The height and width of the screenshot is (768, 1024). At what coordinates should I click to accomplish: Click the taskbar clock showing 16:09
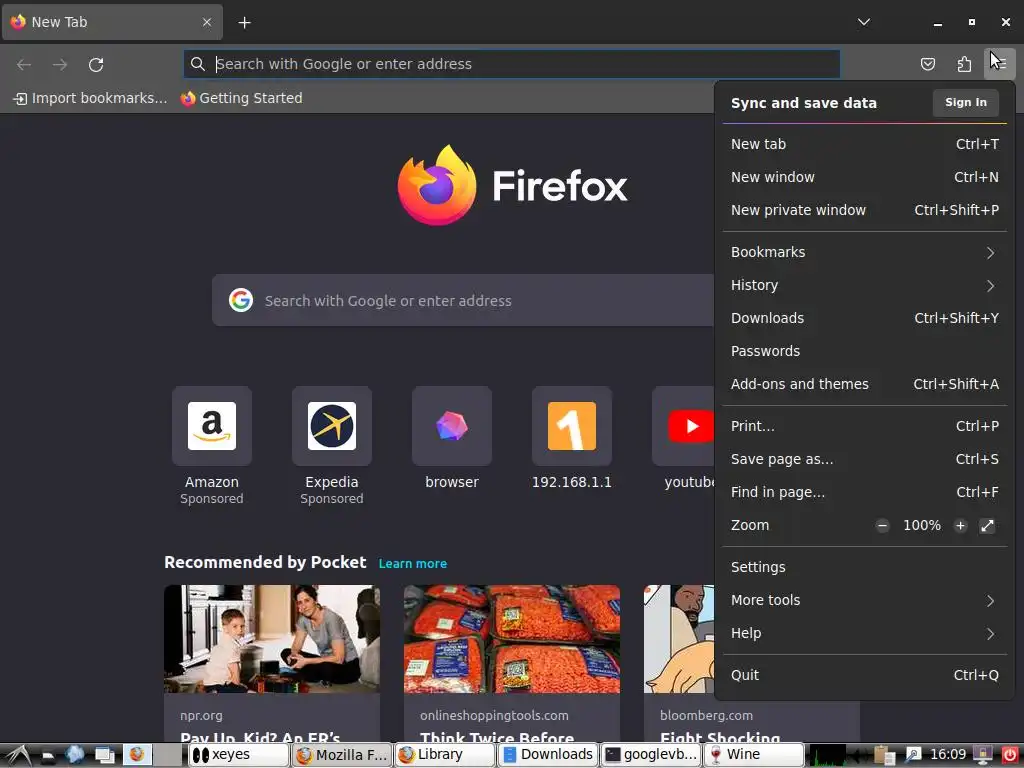pos(948,755)
